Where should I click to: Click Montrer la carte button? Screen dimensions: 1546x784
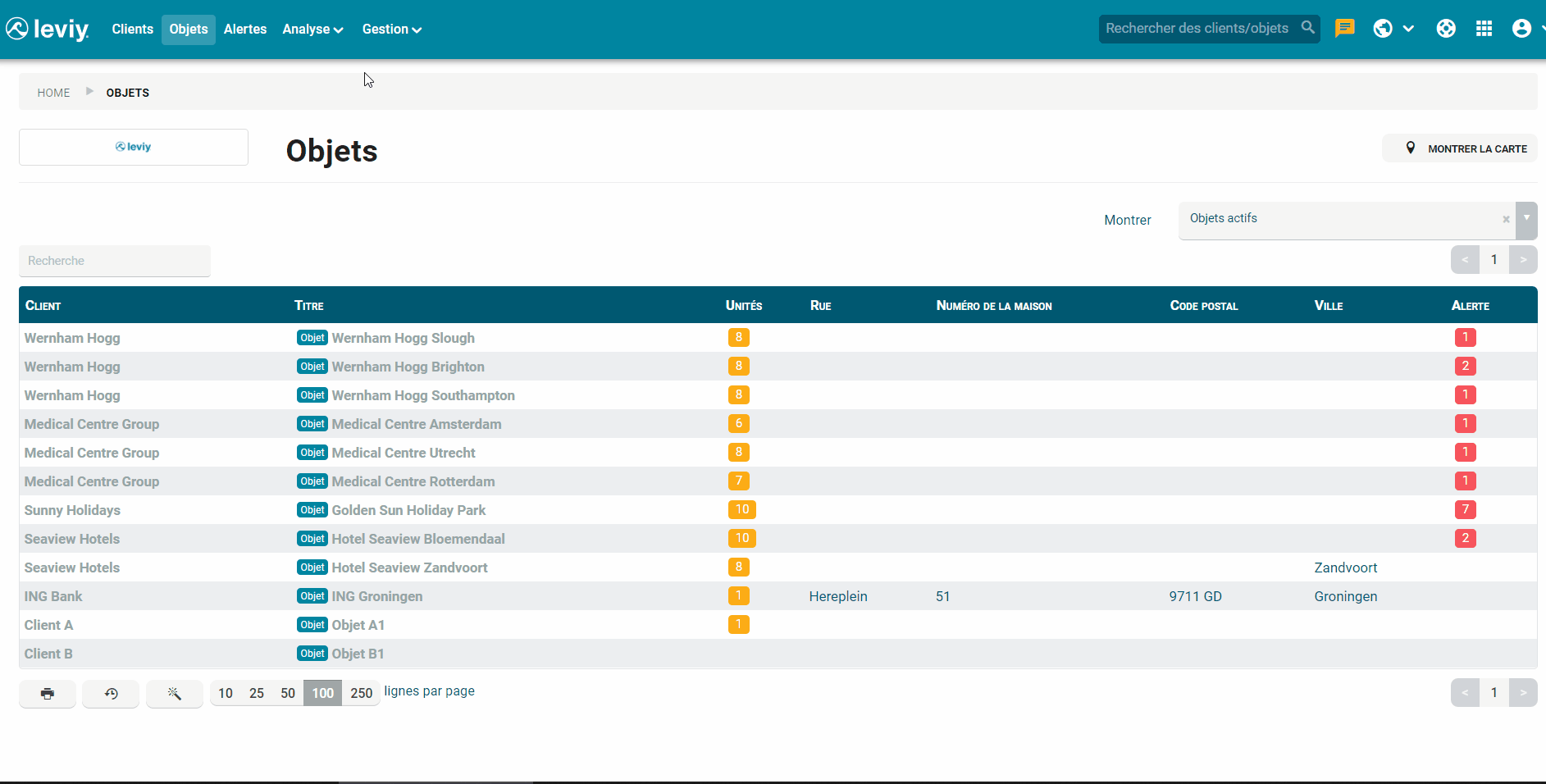click(x=1460, y=148)
